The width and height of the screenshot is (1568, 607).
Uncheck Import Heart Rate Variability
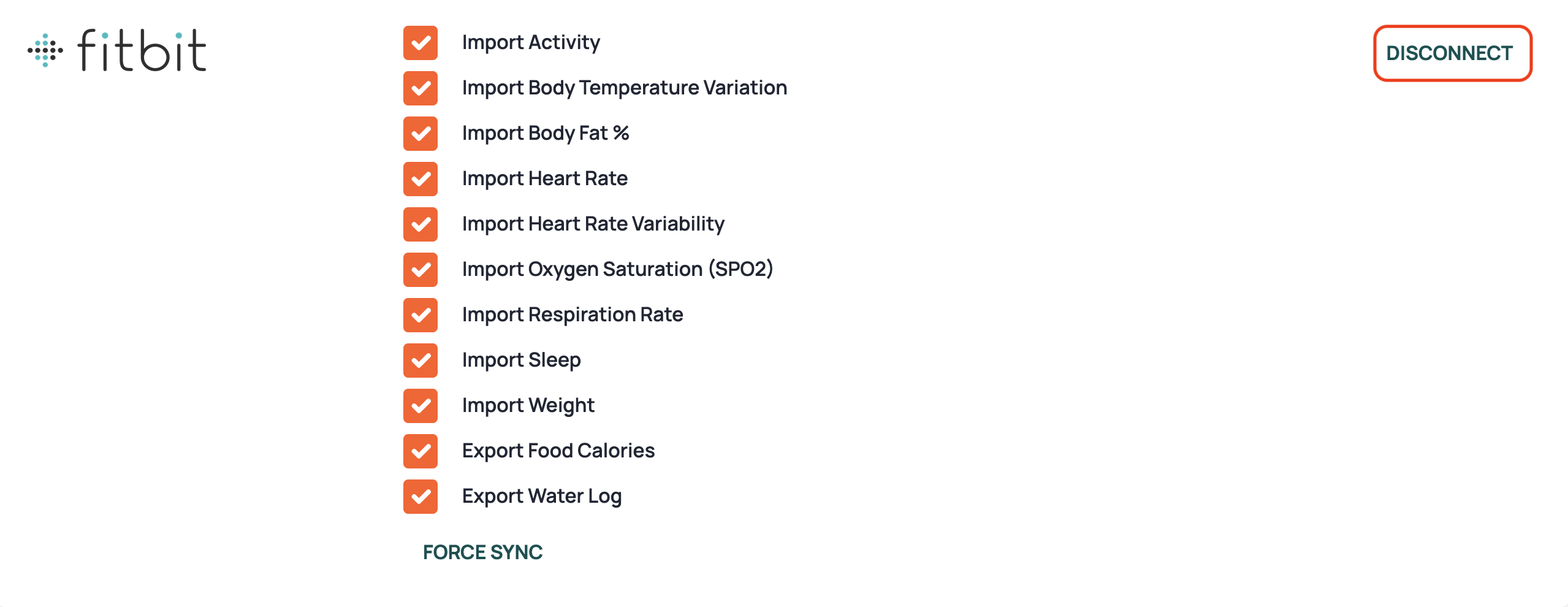(421, 224)
